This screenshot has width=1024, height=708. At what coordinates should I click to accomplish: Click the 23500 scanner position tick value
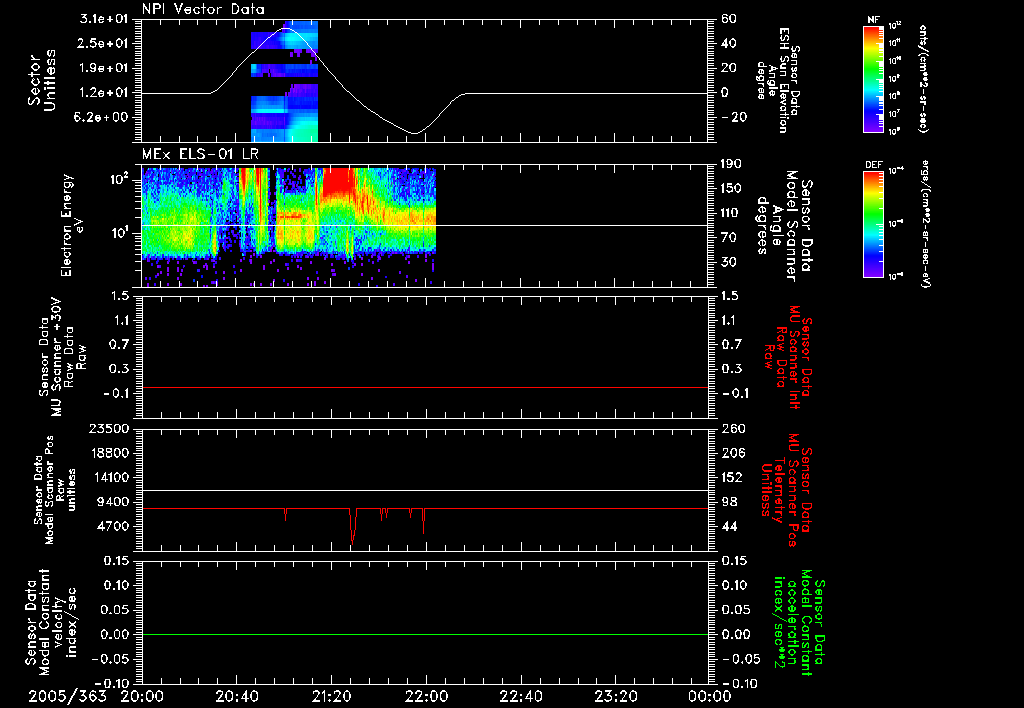pos(109,429)
